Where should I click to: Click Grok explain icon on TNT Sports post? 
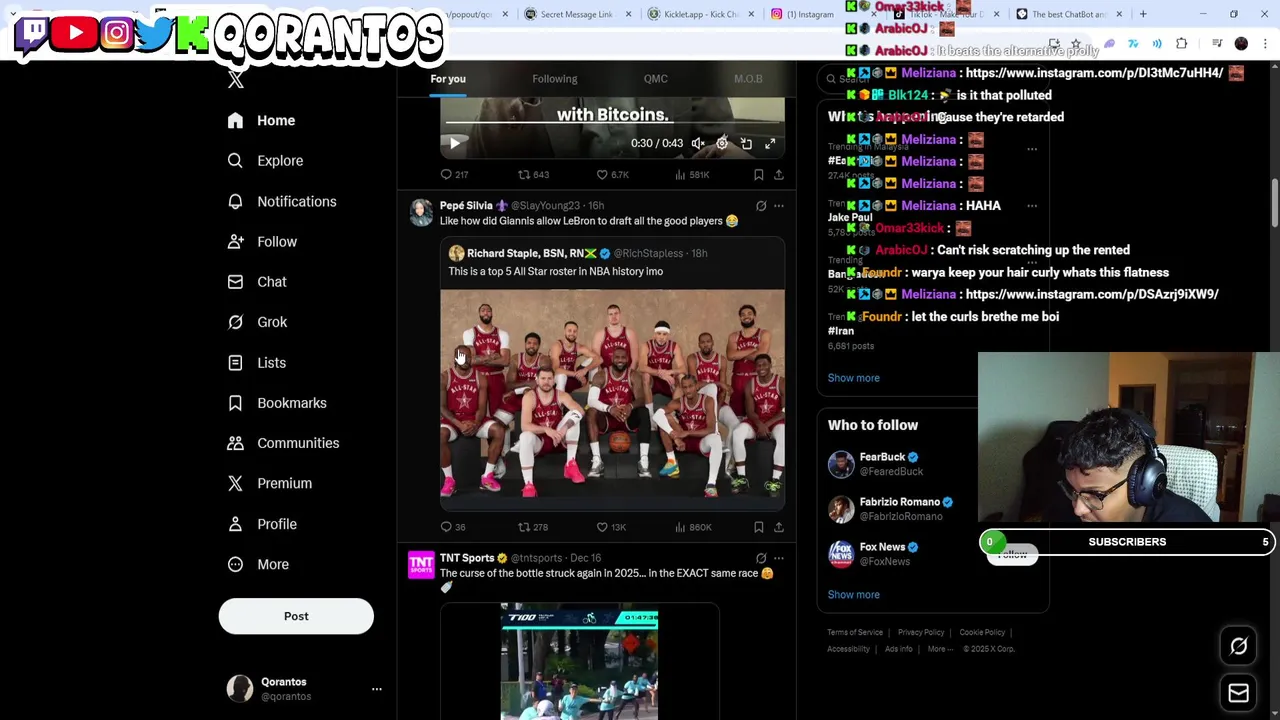[761, 558]
